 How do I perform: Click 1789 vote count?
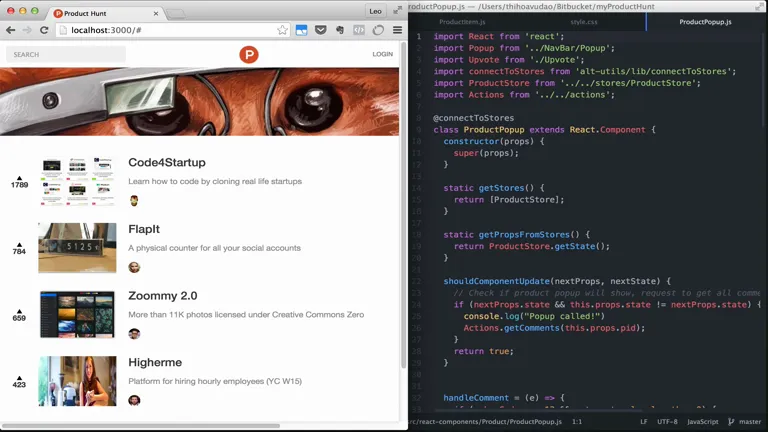[x=20, y=185]
